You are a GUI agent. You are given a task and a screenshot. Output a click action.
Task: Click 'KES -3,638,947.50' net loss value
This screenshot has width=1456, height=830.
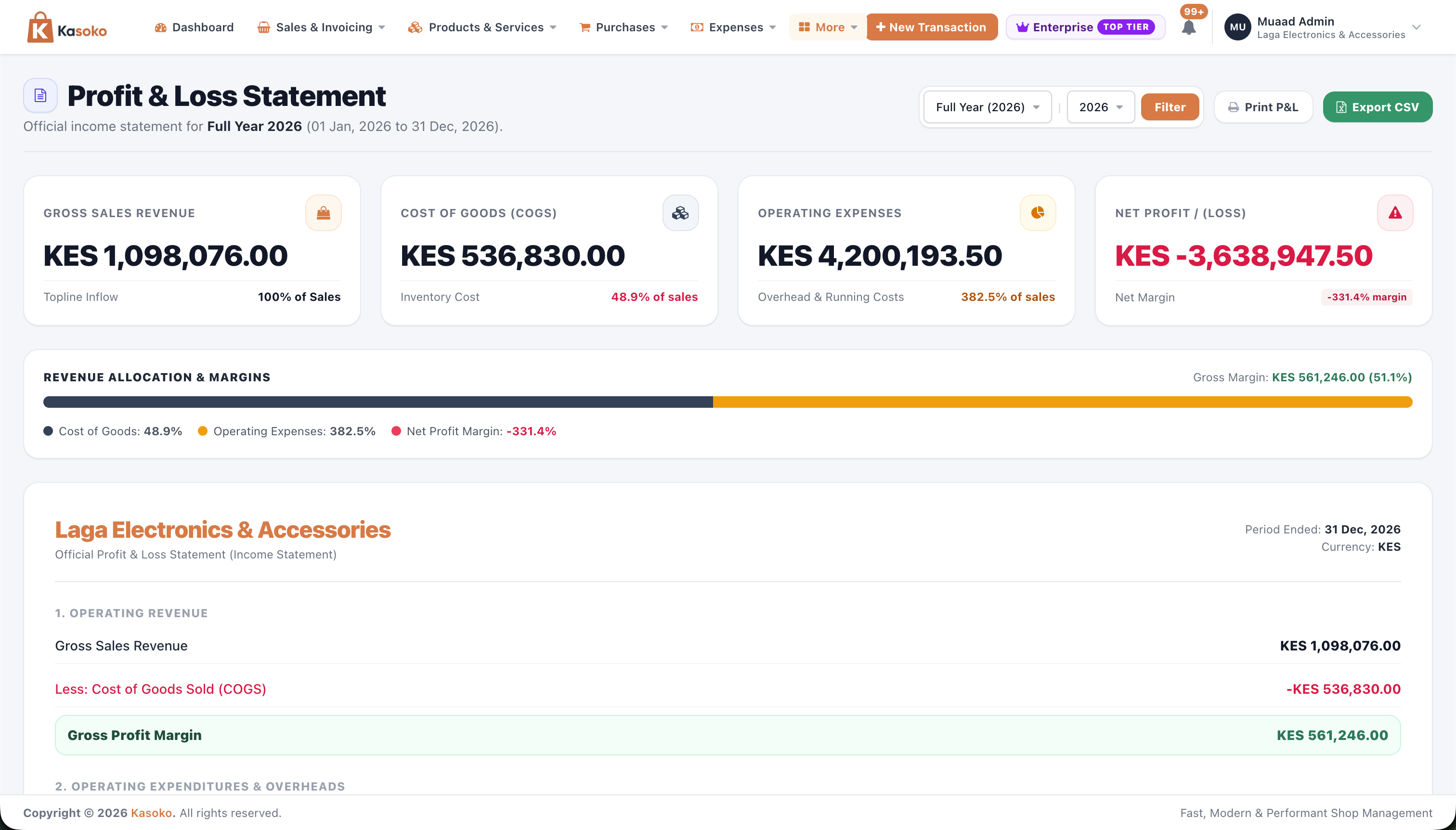click(x=1243, y=255)
